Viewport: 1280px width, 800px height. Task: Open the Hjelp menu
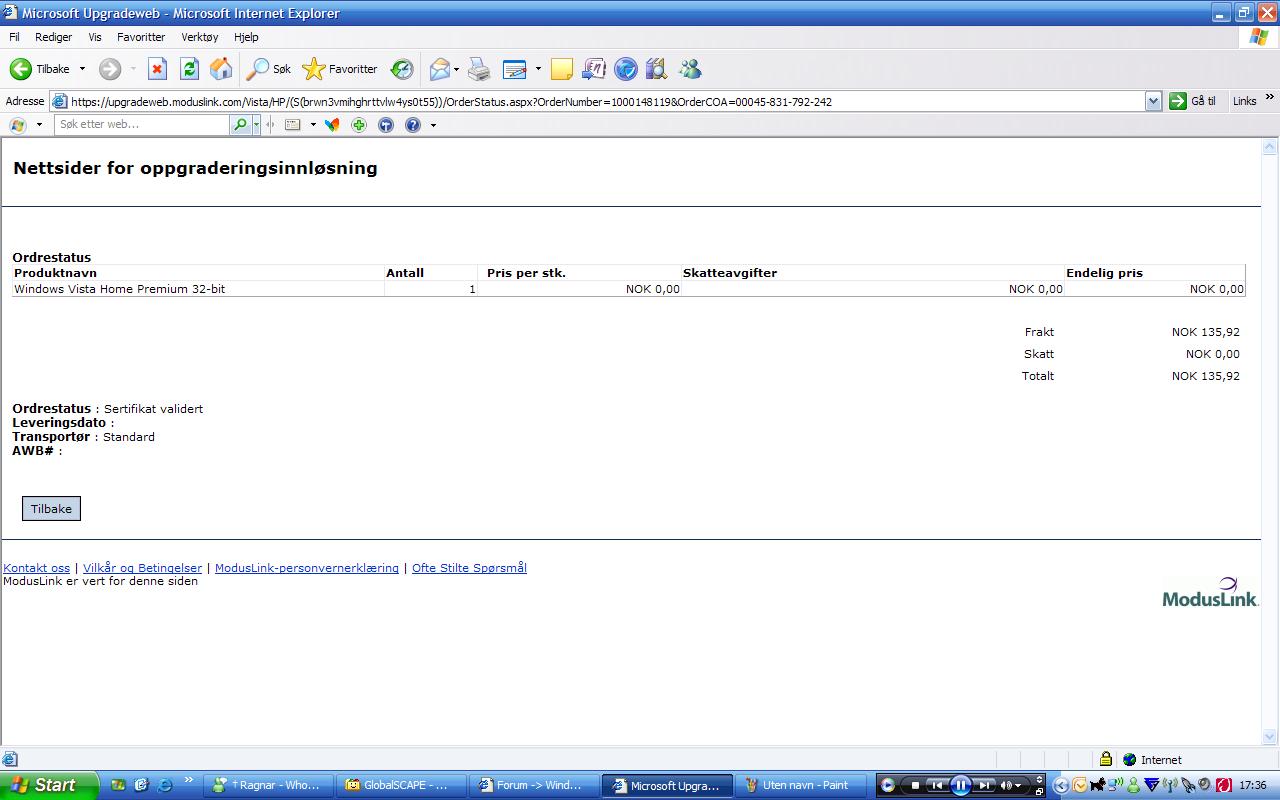coord(246,37)
